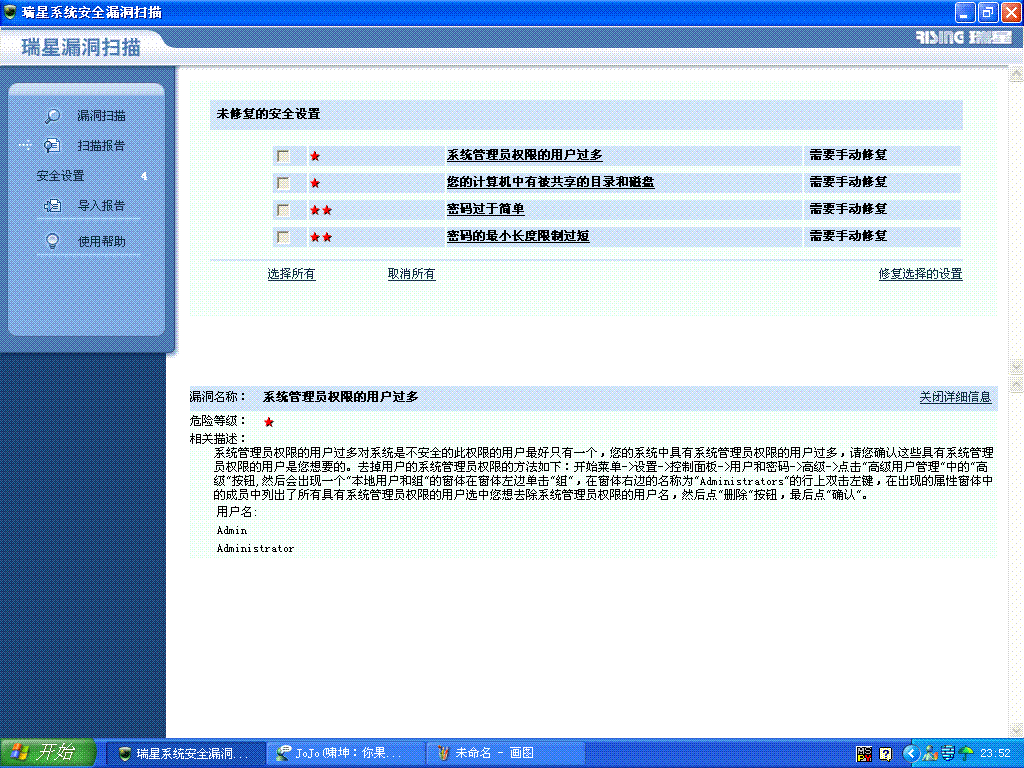
Task: Click the 未修复的安全设置 heading
Action: tap(268, 114)
